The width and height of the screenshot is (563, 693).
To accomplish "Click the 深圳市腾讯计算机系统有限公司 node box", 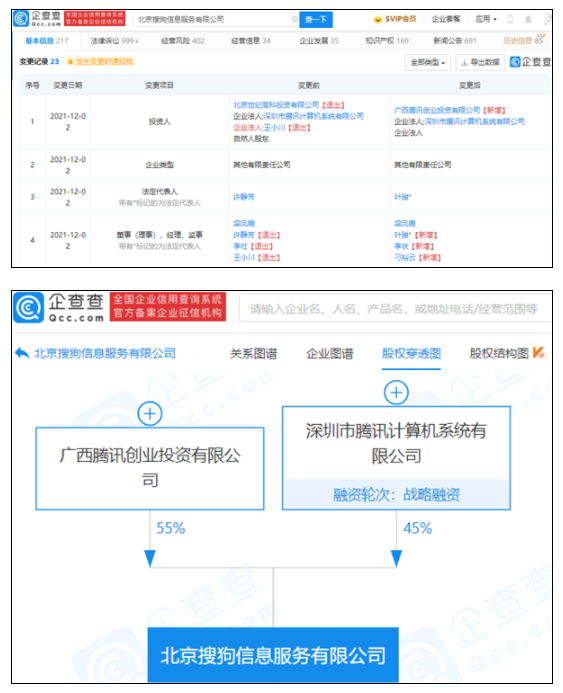I will coord(396,458).
